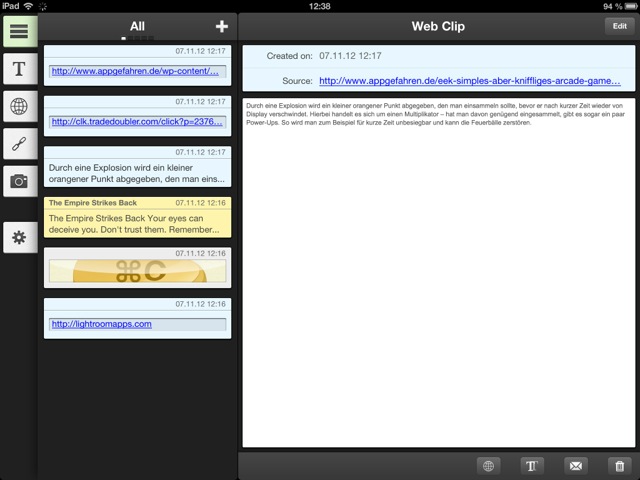The width and height of the screenshot is (640, 480).
Task: Select the web clips globe filter
Action: tap(19, 106)
